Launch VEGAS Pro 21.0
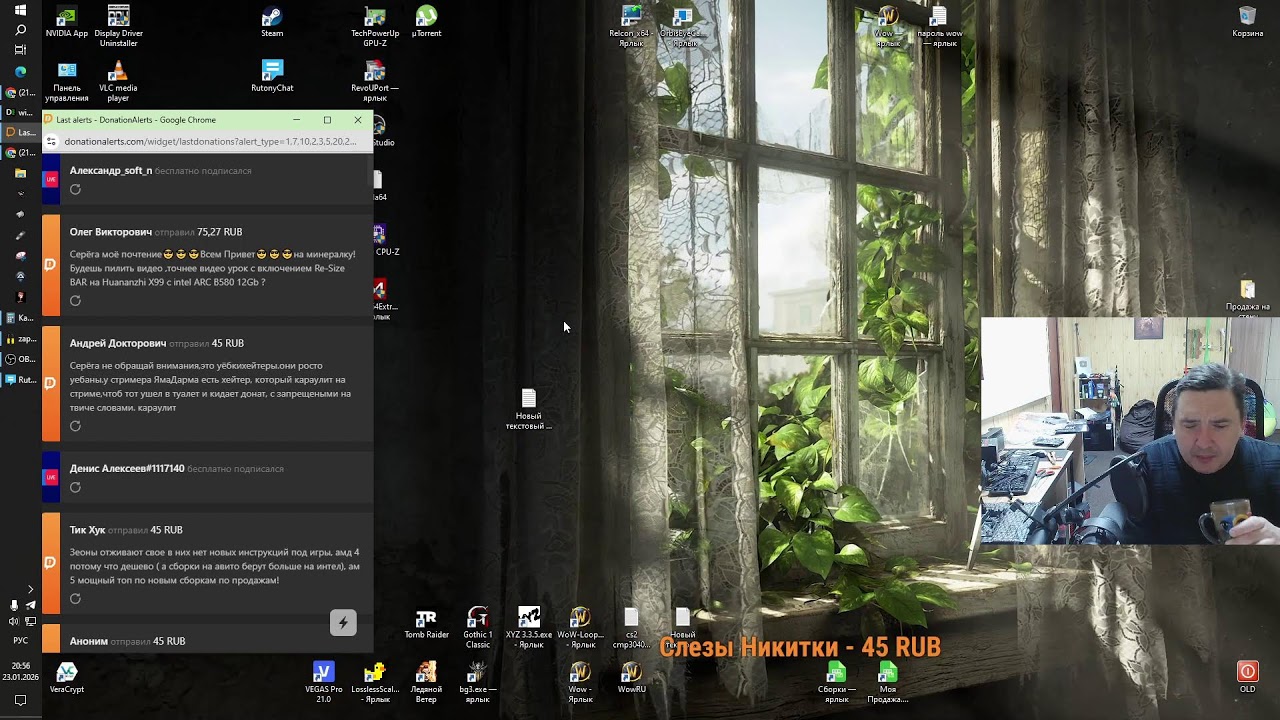 point(323,683)
